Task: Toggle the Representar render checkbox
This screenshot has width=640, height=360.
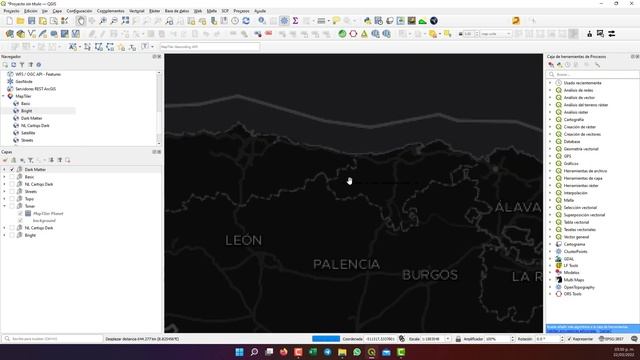Action: tap(569, 339)
